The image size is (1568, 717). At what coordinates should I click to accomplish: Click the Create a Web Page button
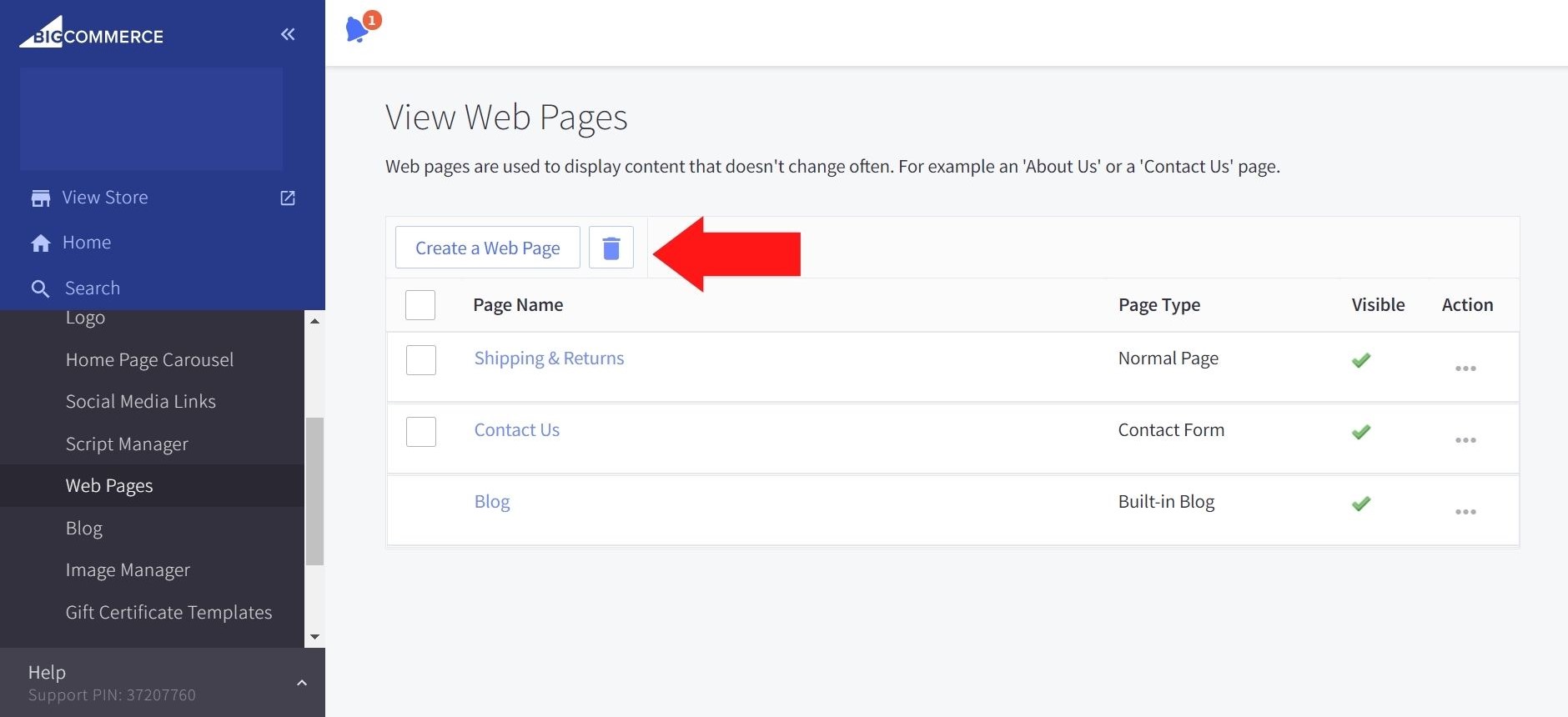click(x=487, y=248)
